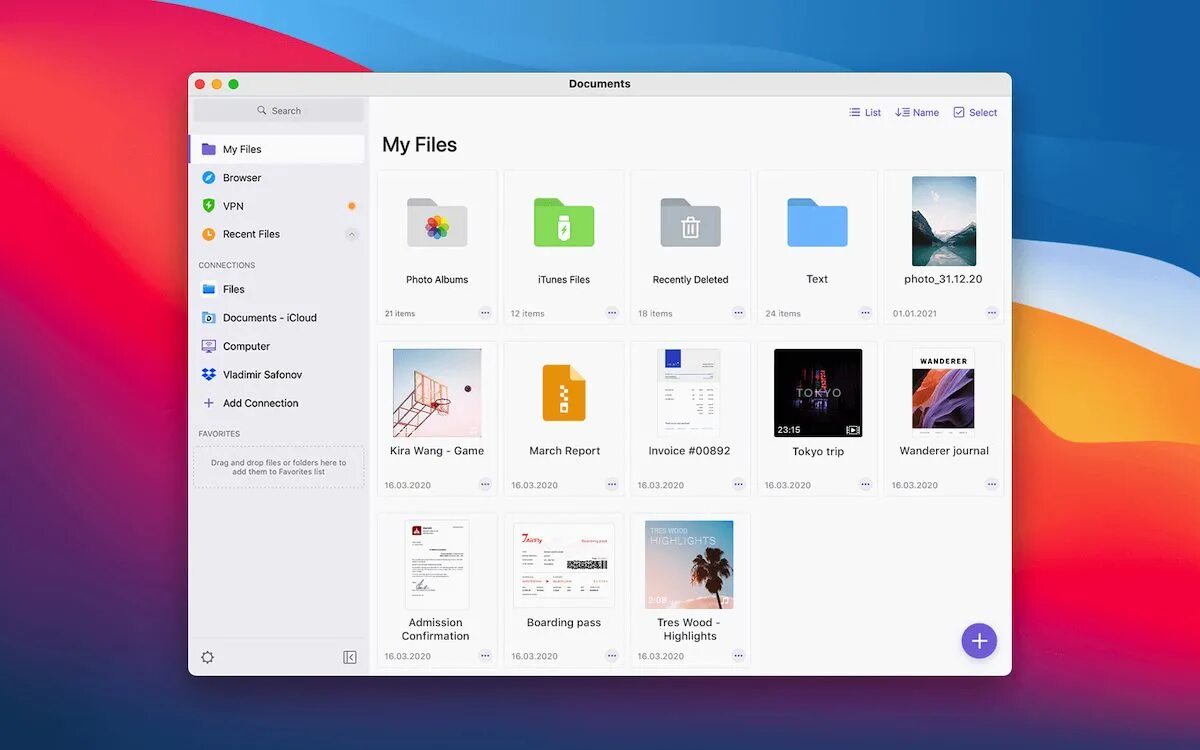Screen dimensions: 1200x750
Task: Open more options for Tres Wood - Highlights
Action: point(738,656)
